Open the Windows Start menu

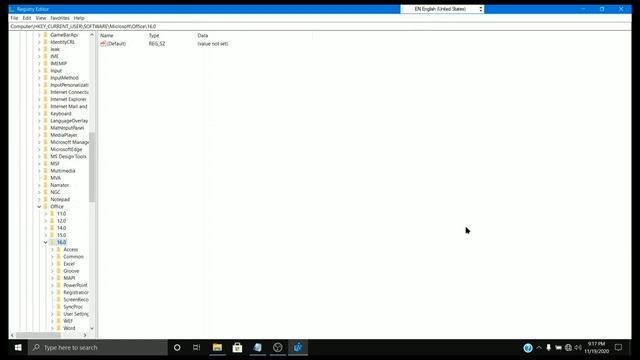[18, 348]
